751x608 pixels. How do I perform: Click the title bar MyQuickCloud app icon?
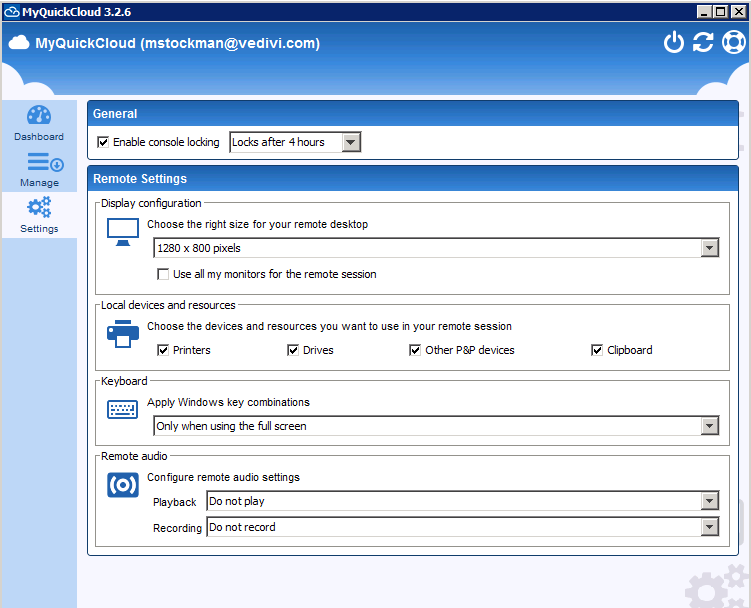tap(12, 11)
